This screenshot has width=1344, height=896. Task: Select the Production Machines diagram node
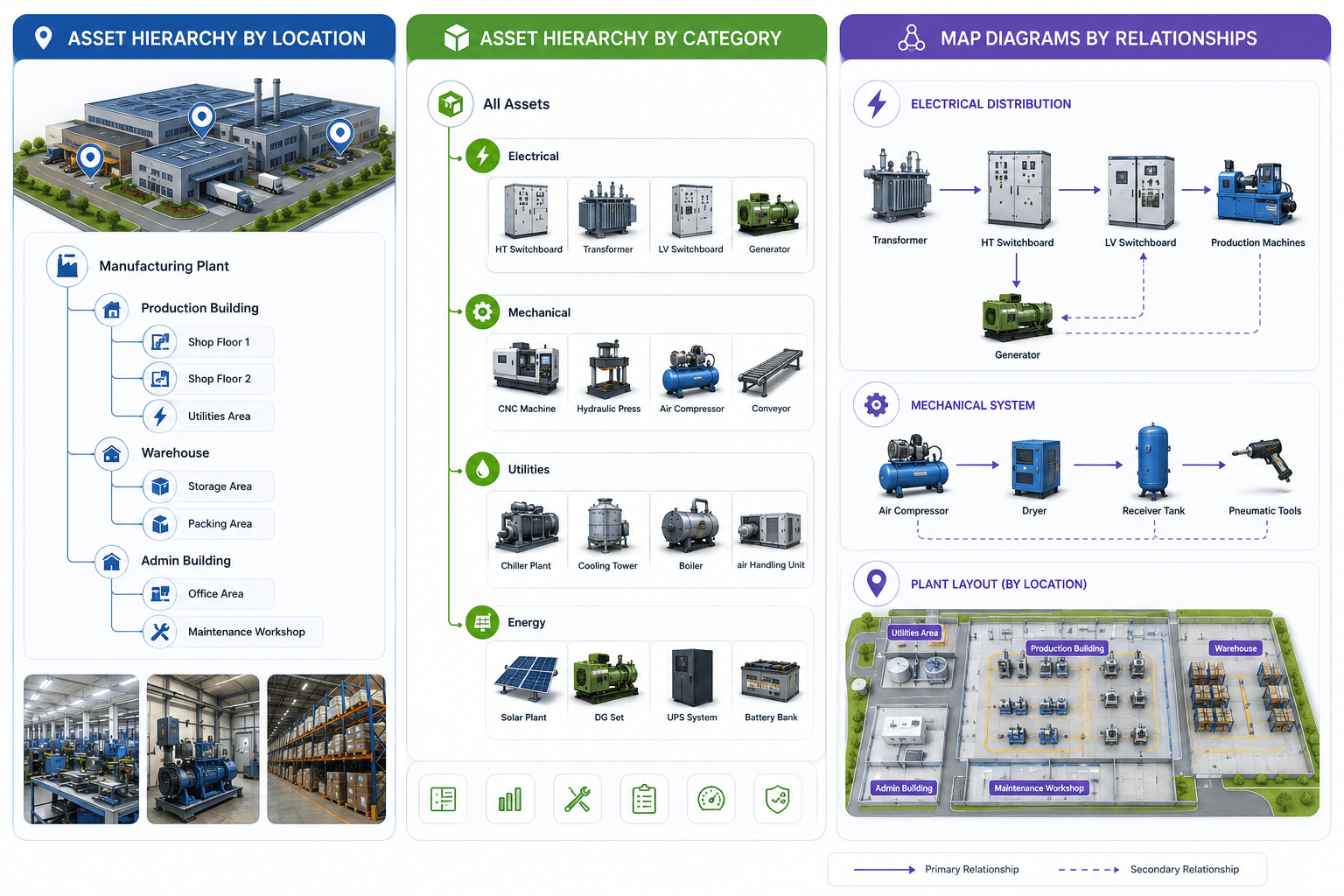(1257, 204)
